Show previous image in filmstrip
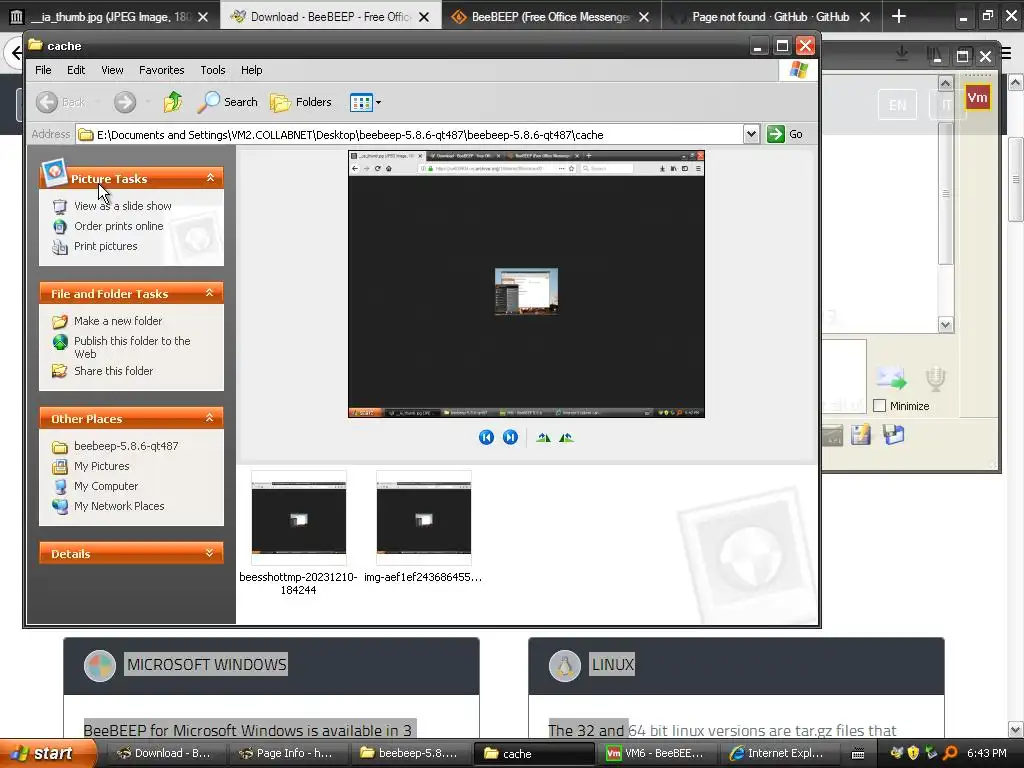The image size is (1024, 768). coord(486,438)
